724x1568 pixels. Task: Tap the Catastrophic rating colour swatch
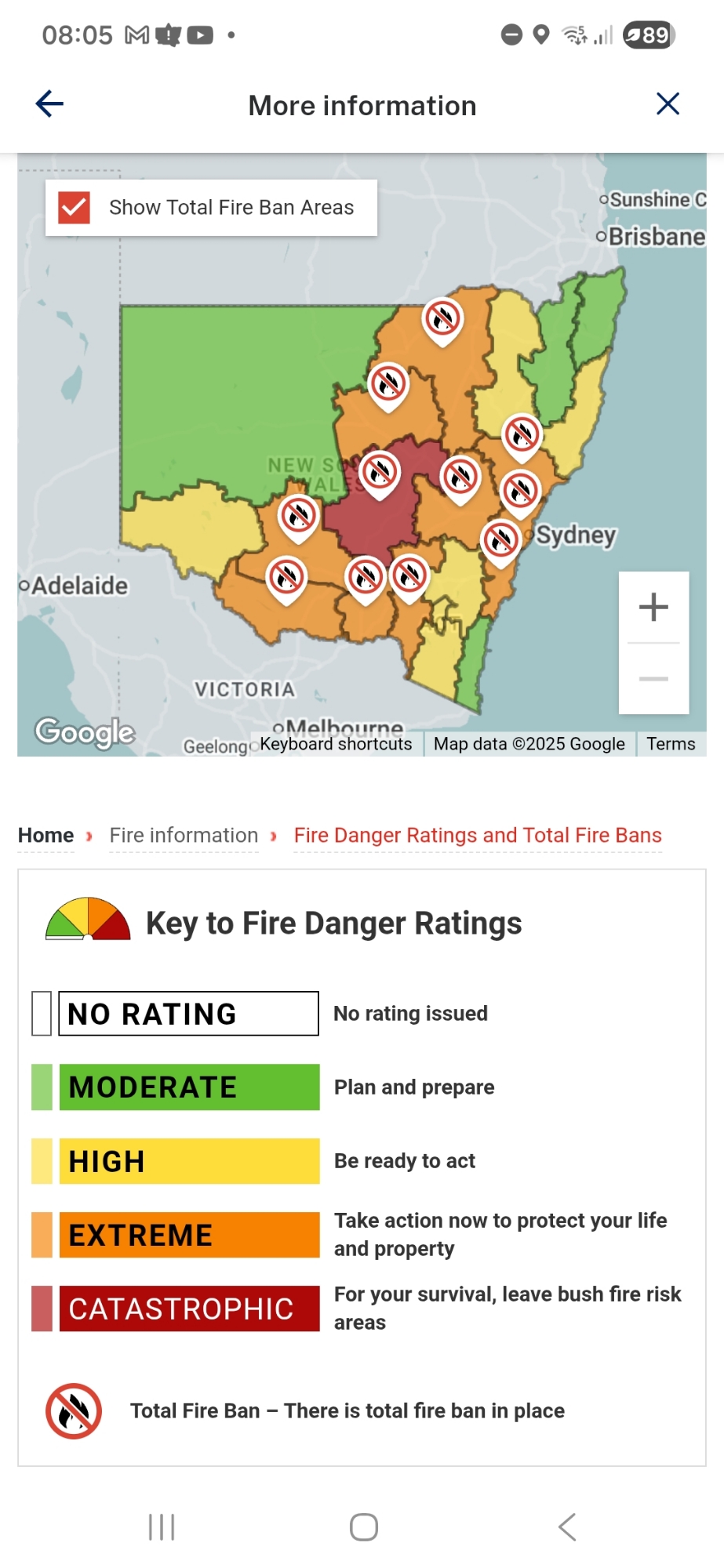[x=42, y=1308]
